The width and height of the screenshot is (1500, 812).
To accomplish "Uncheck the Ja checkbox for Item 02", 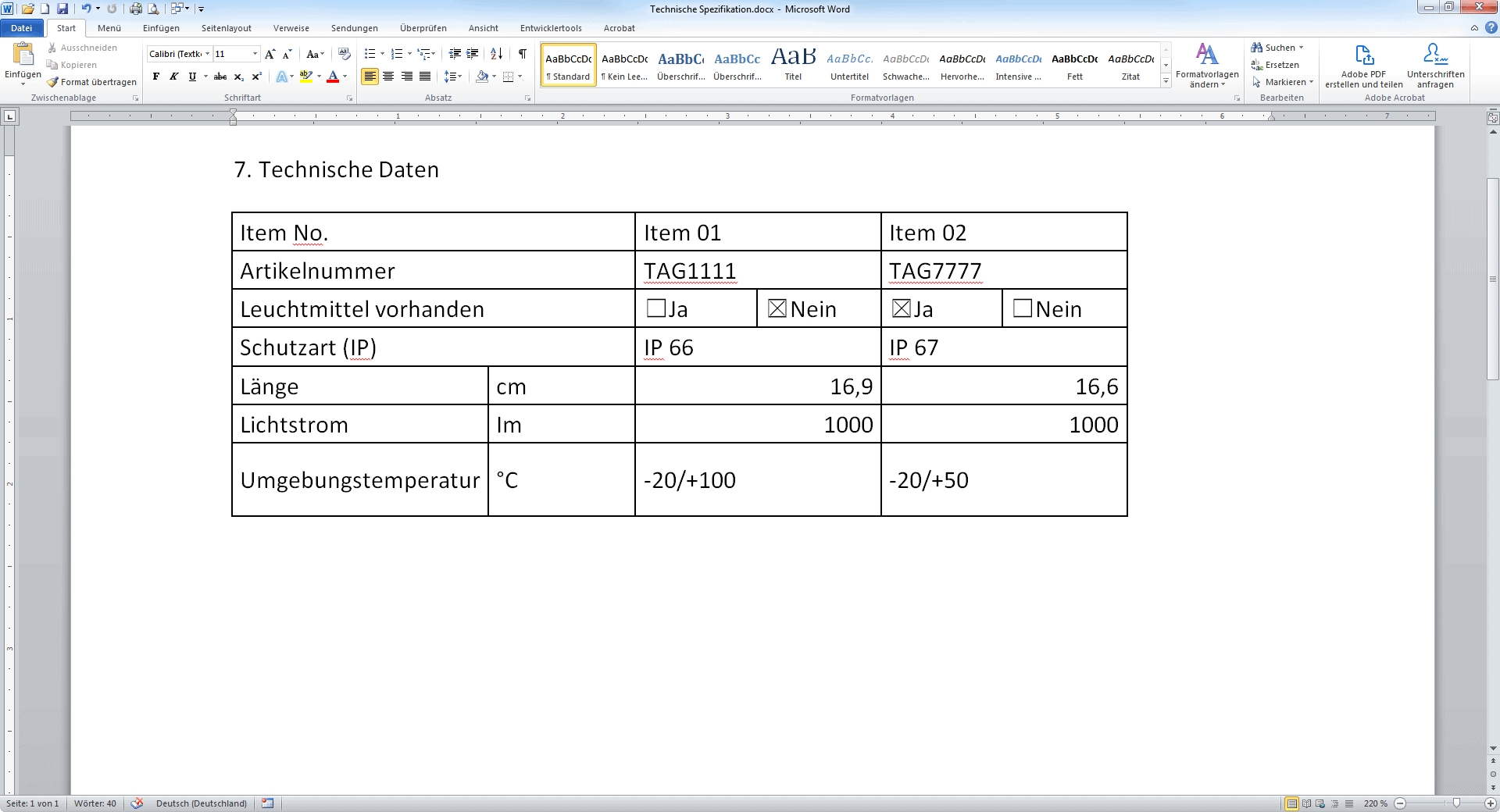I will pos(902,308).
